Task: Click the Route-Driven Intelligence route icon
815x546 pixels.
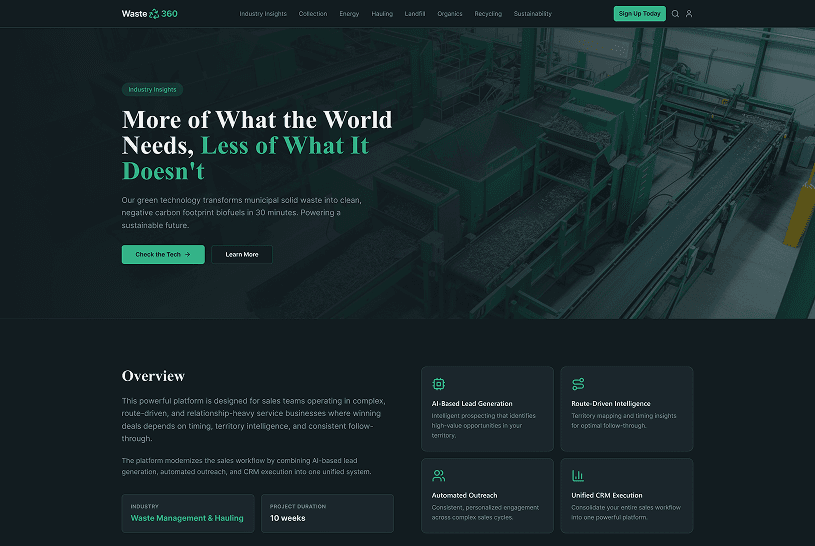Action: coord(578,384)
